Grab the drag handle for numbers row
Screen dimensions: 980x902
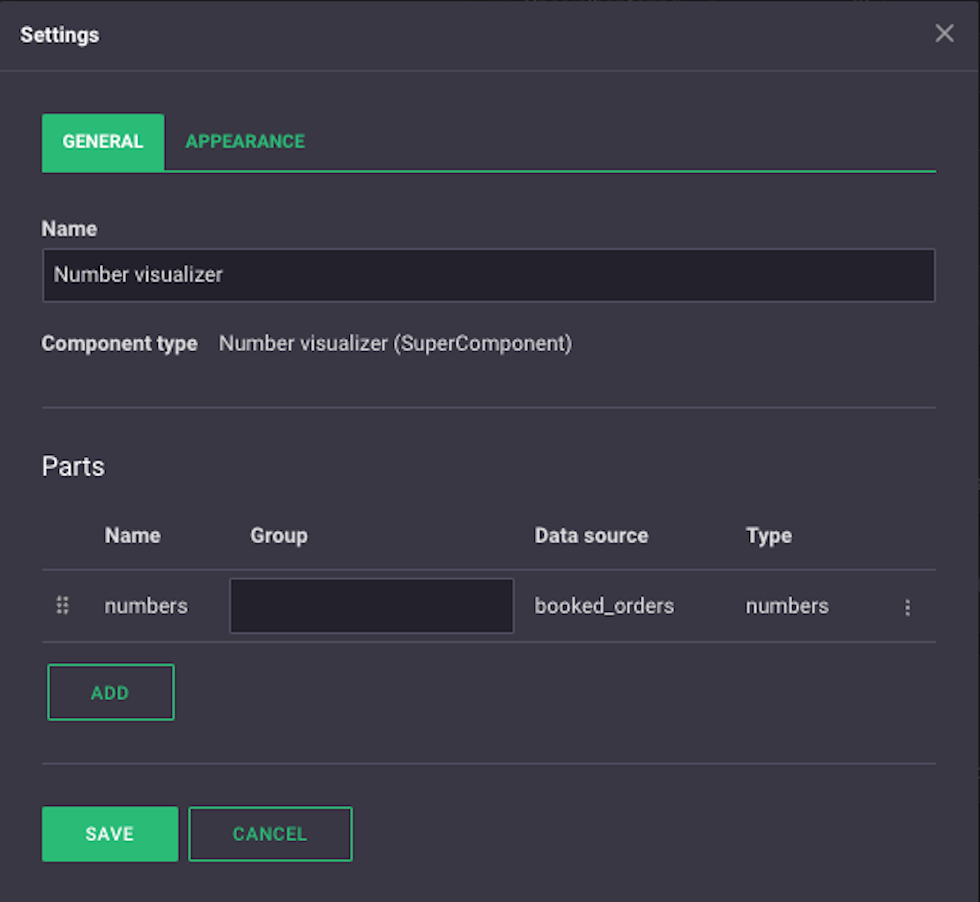tap(62, 605)
